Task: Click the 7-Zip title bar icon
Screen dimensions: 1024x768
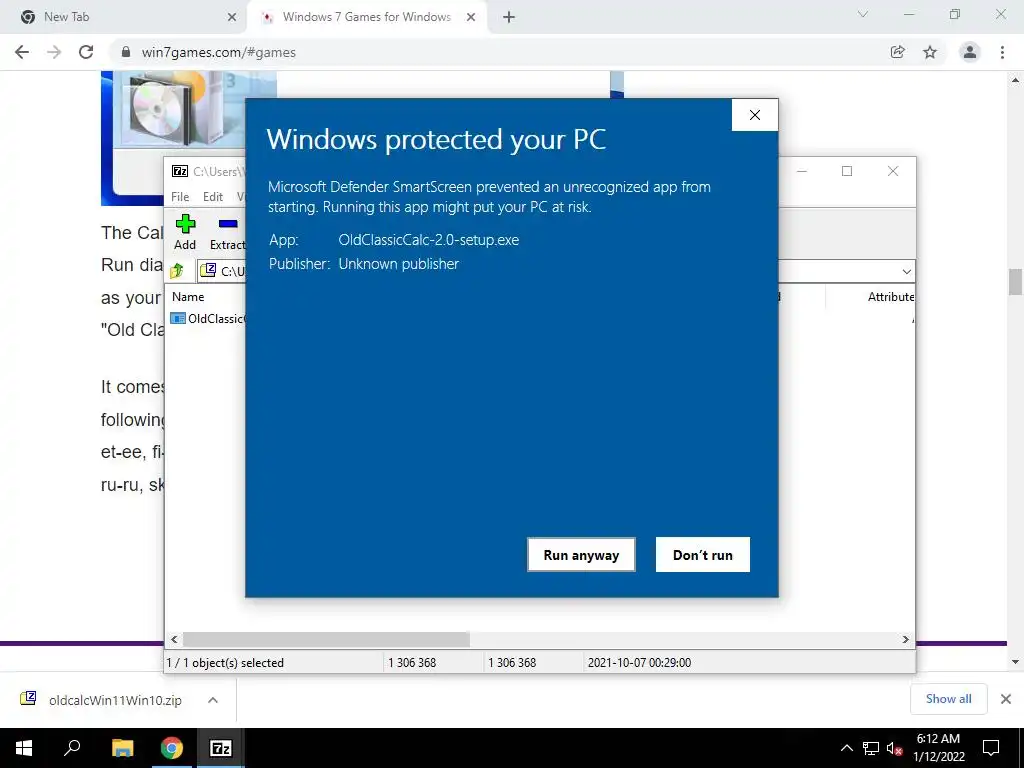Action: (180, 171)
